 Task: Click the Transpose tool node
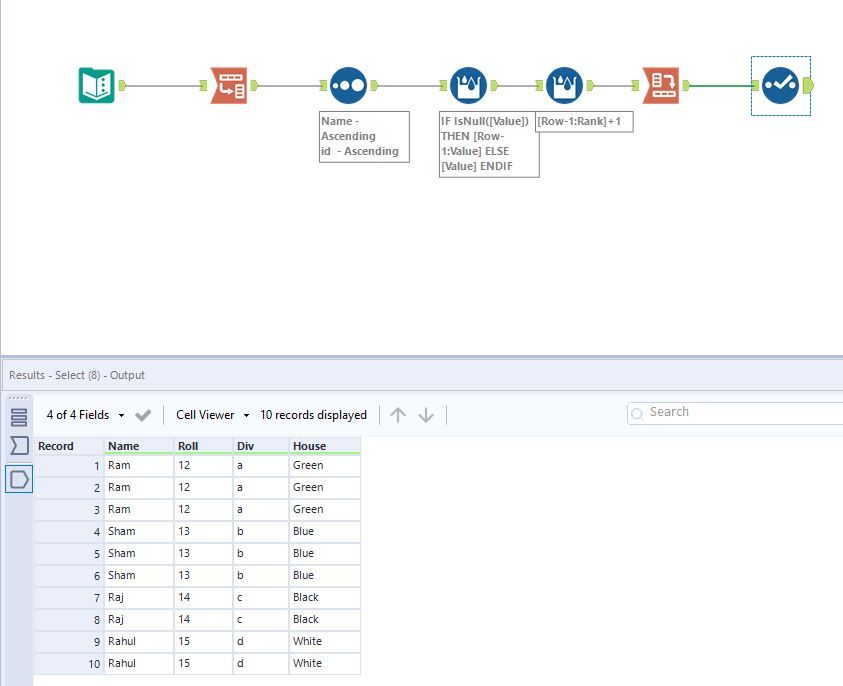tap(228, 85)
